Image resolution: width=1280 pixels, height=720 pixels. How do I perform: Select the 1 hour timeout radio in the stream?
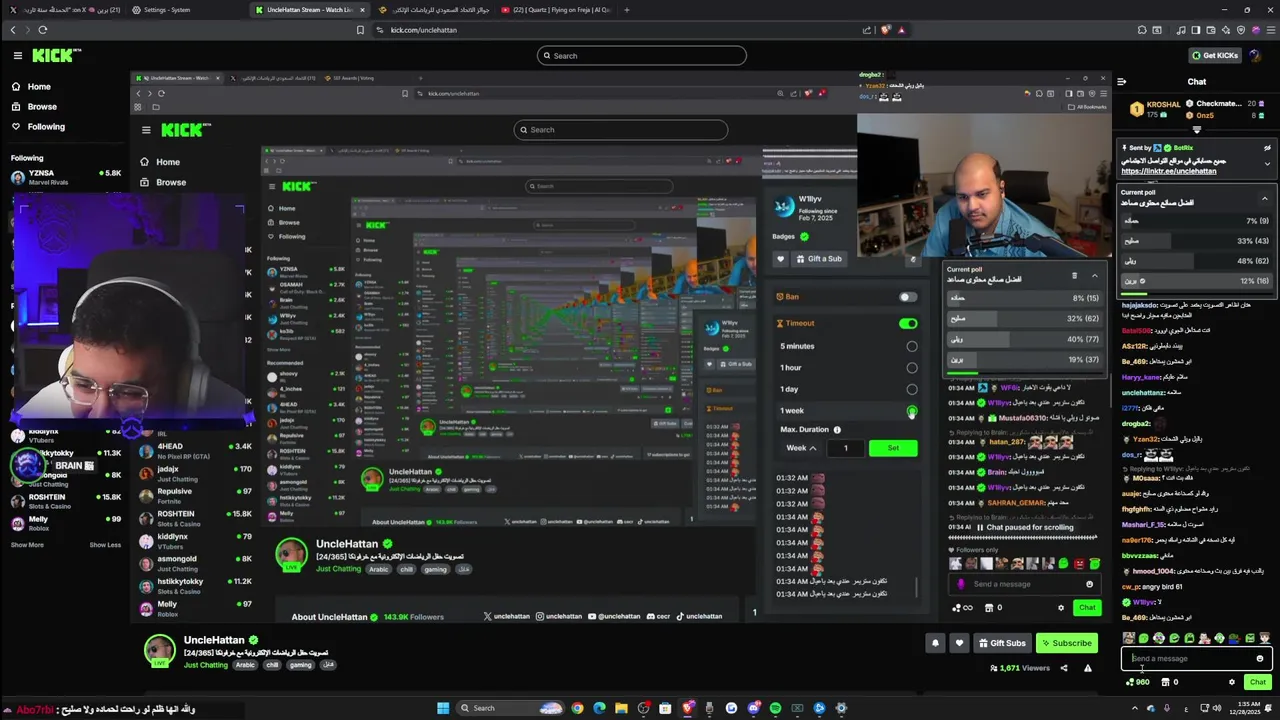(911, 367)
